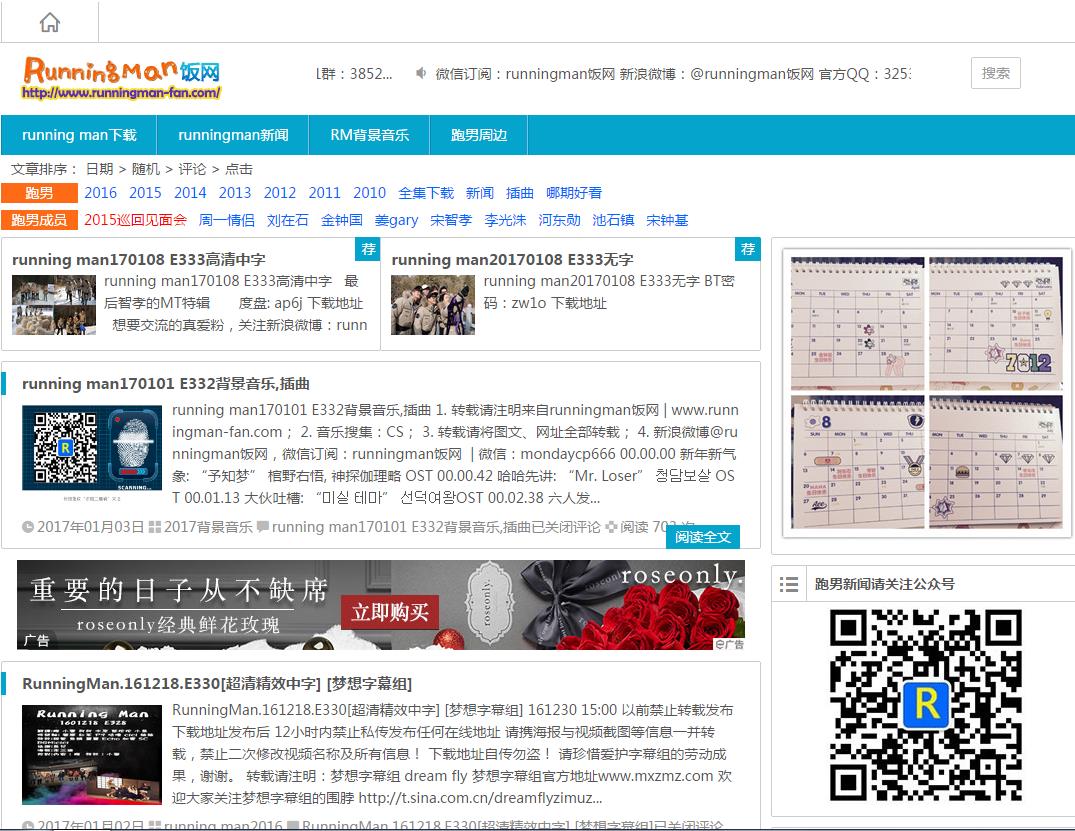Open title running man170108 E333高清中字
Screen dimensions: 1075x831
click(138, 260)
